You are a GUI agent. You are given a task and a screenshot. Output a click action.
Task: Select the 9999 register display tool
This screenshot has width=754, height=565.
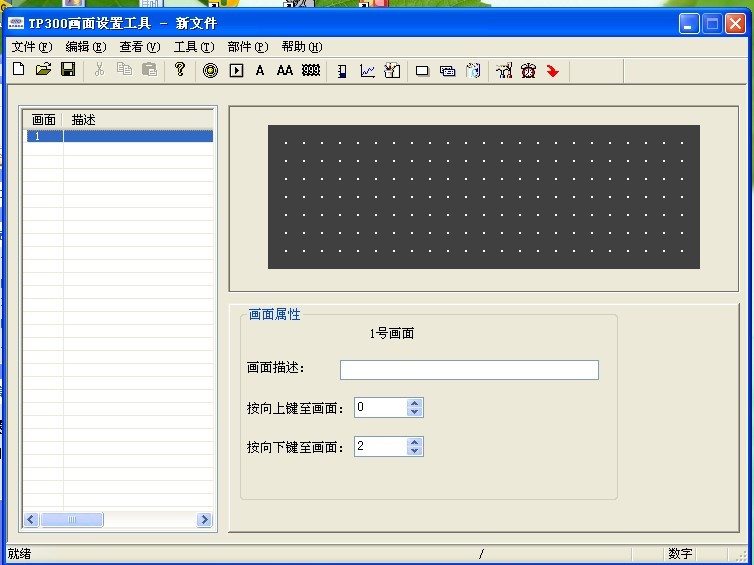coord(311,70)
